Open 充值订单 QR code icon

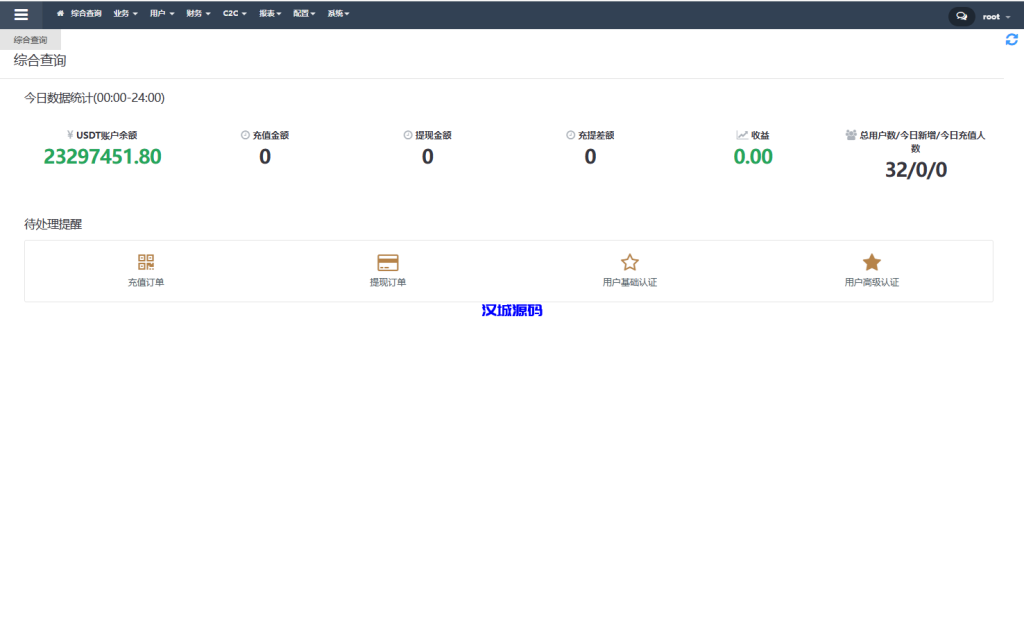[146, 262]
